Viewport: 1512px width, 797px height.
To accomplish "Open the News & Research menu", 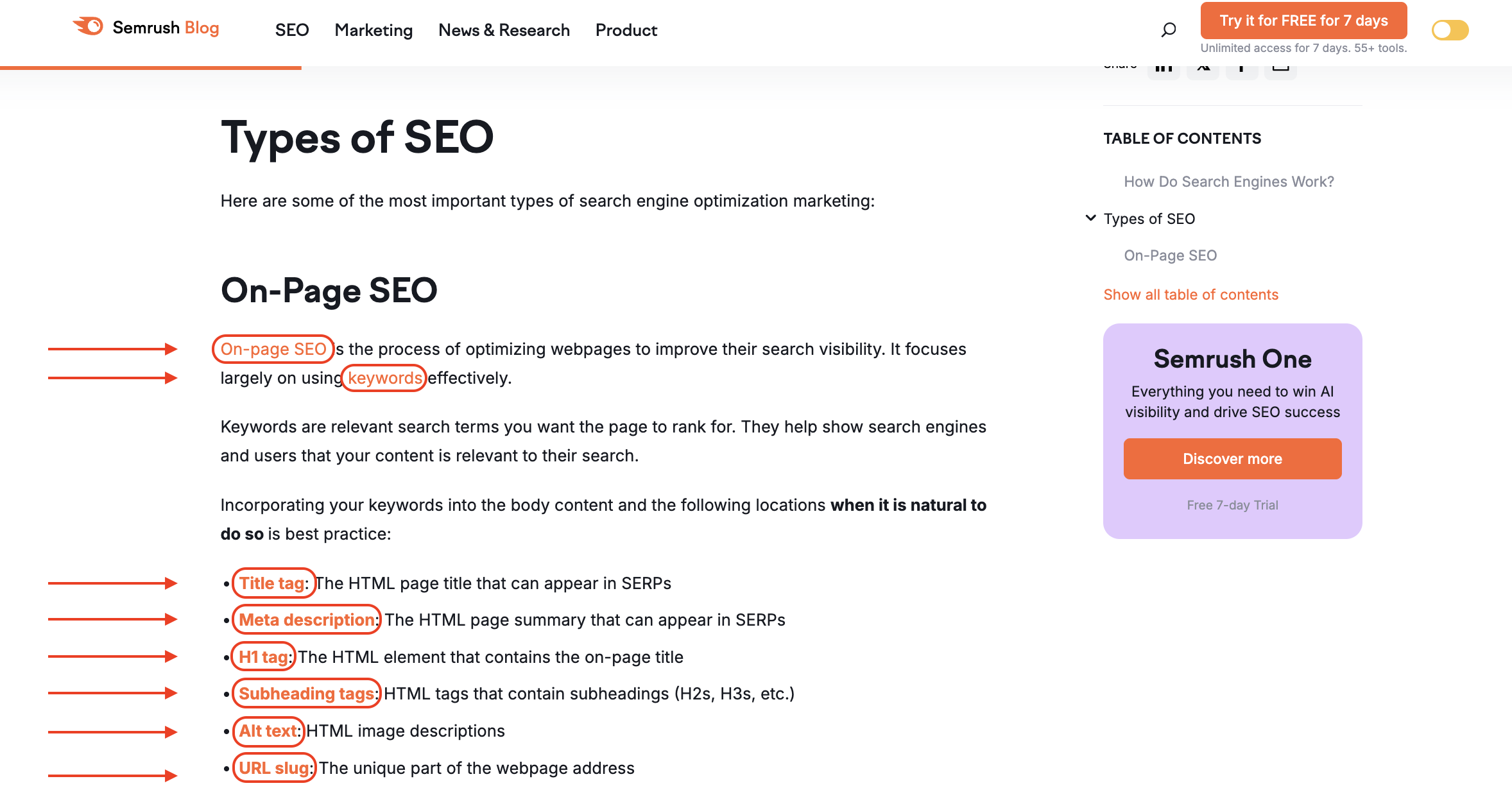I will (504, 30).
